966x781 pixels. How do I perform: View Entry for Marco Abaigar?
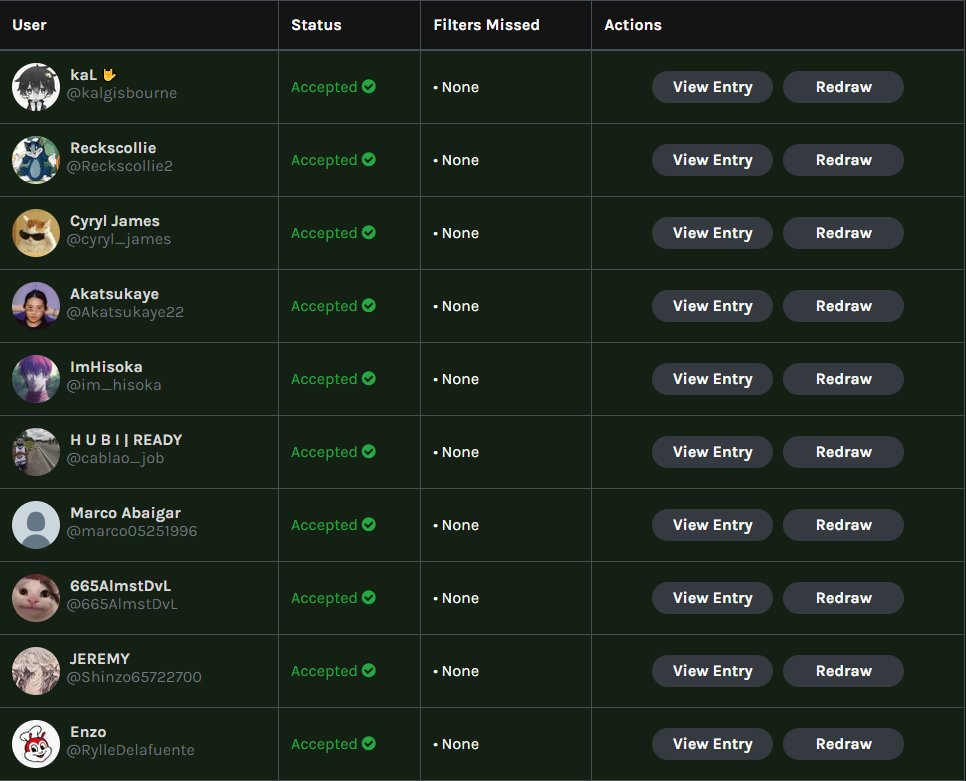[x=712, y=525]
